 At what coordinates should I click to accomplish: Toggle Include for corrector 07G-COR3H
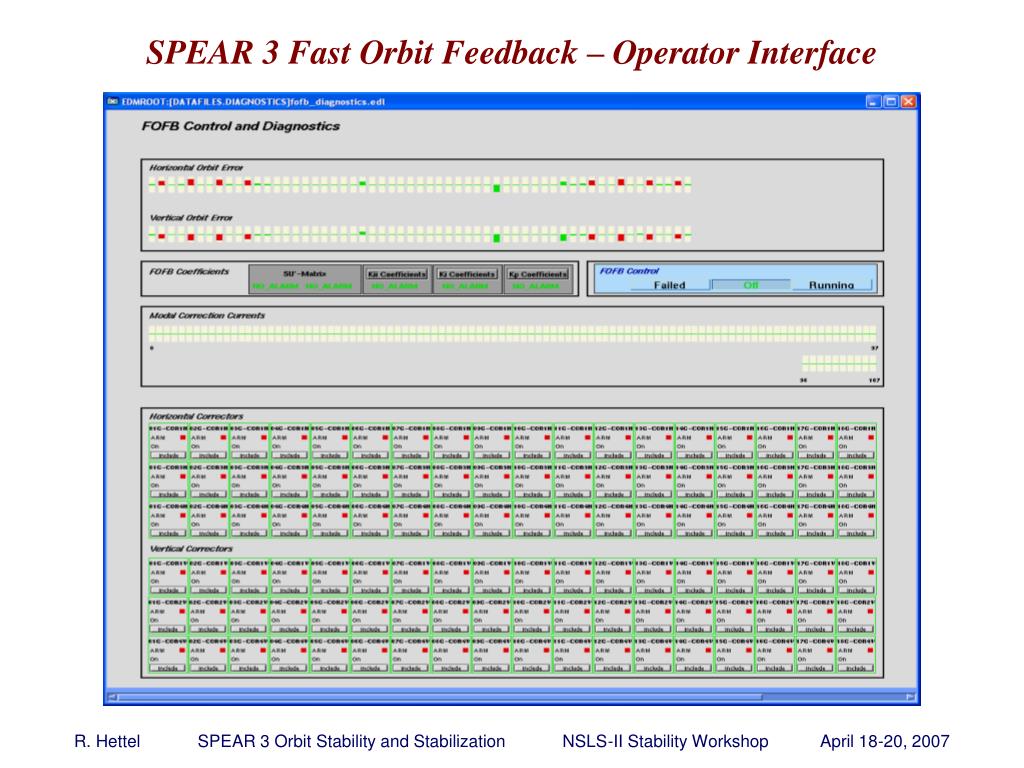click(411, 494)
